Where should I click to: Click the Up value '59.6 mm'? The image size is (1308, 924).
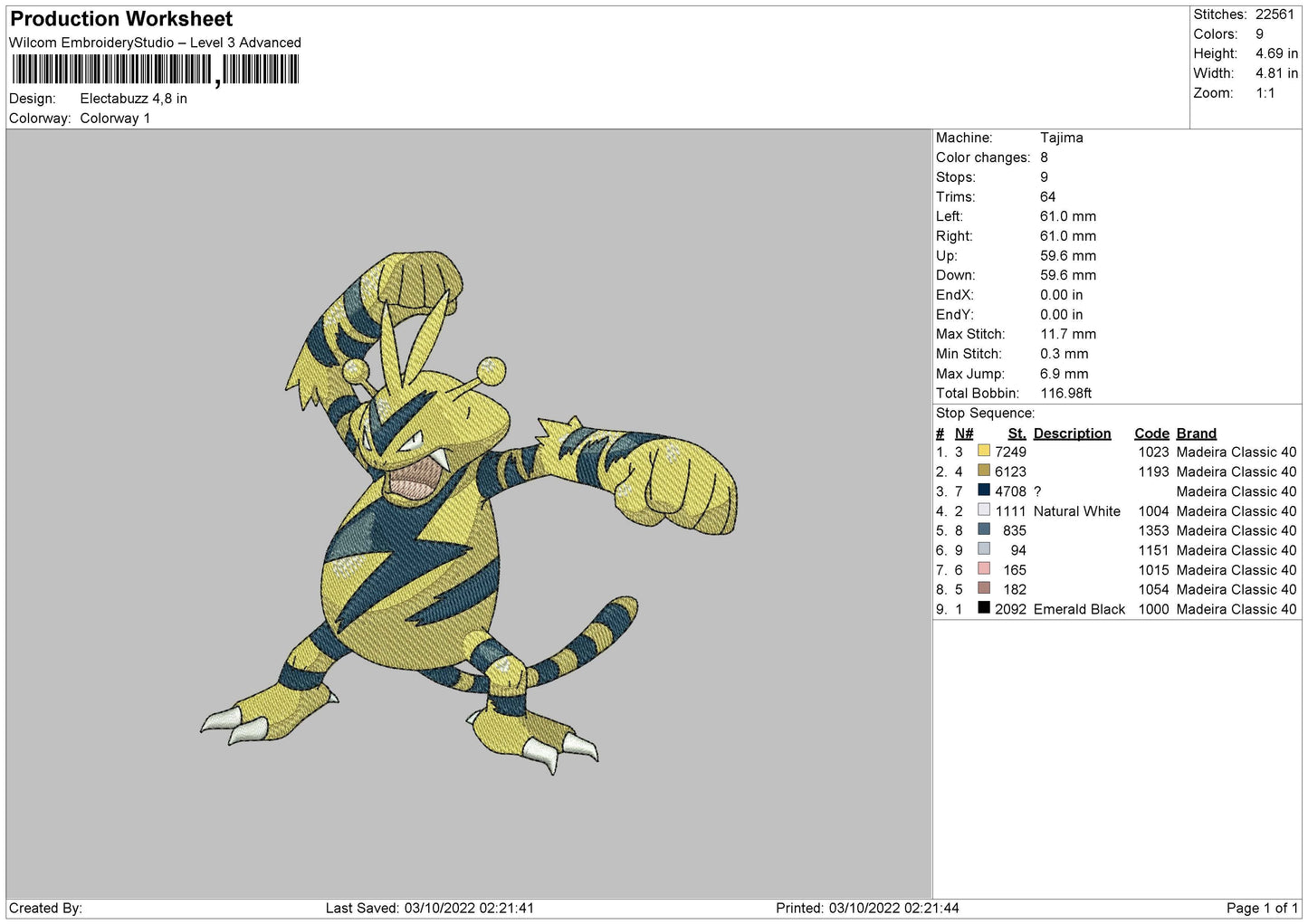click(x=1068, y=256)
